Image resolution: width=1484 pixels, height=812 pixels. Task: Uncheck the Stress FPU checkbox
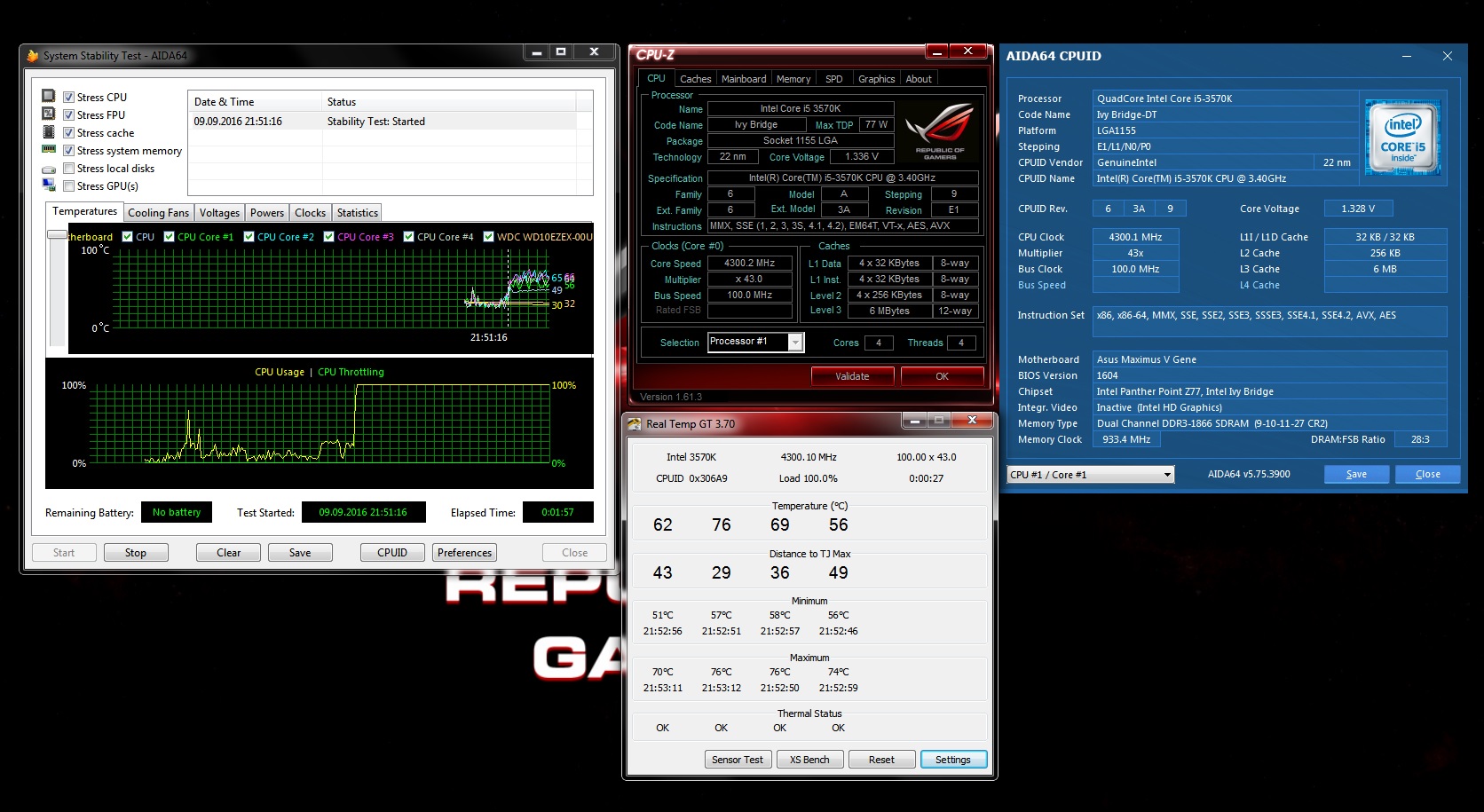click(x=68, y=115)
